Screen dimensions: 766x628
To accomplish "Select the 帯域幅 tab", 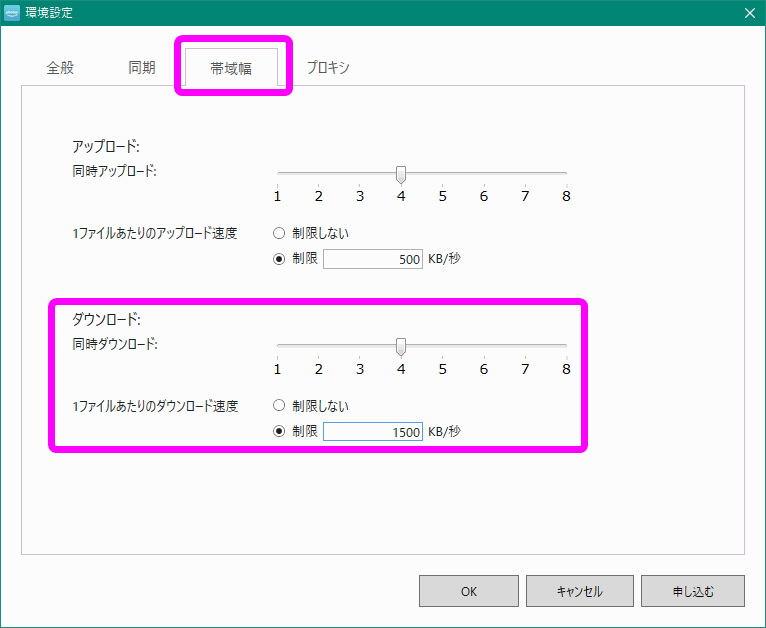I will coord(231,68).
